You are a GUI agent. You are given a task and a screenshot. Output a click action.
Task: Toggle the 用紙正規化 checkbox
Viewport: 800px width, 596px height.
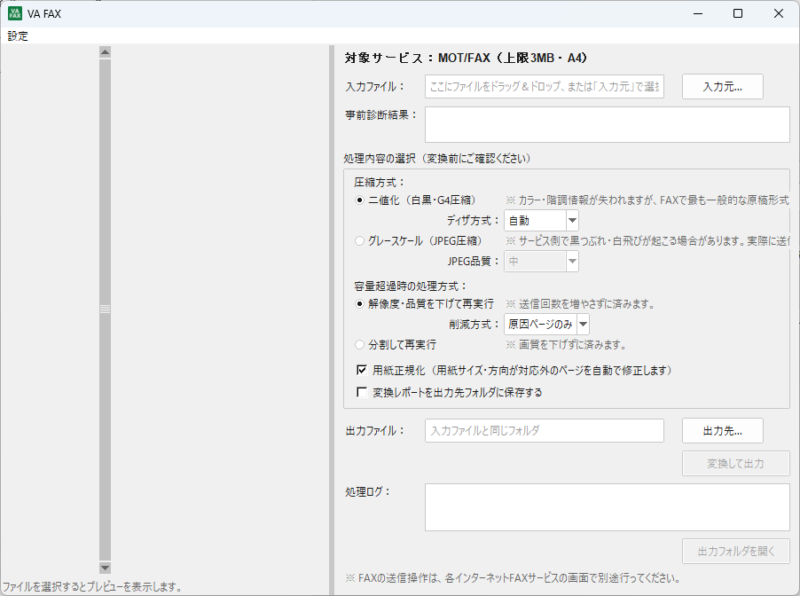click(x=362, y=370)
